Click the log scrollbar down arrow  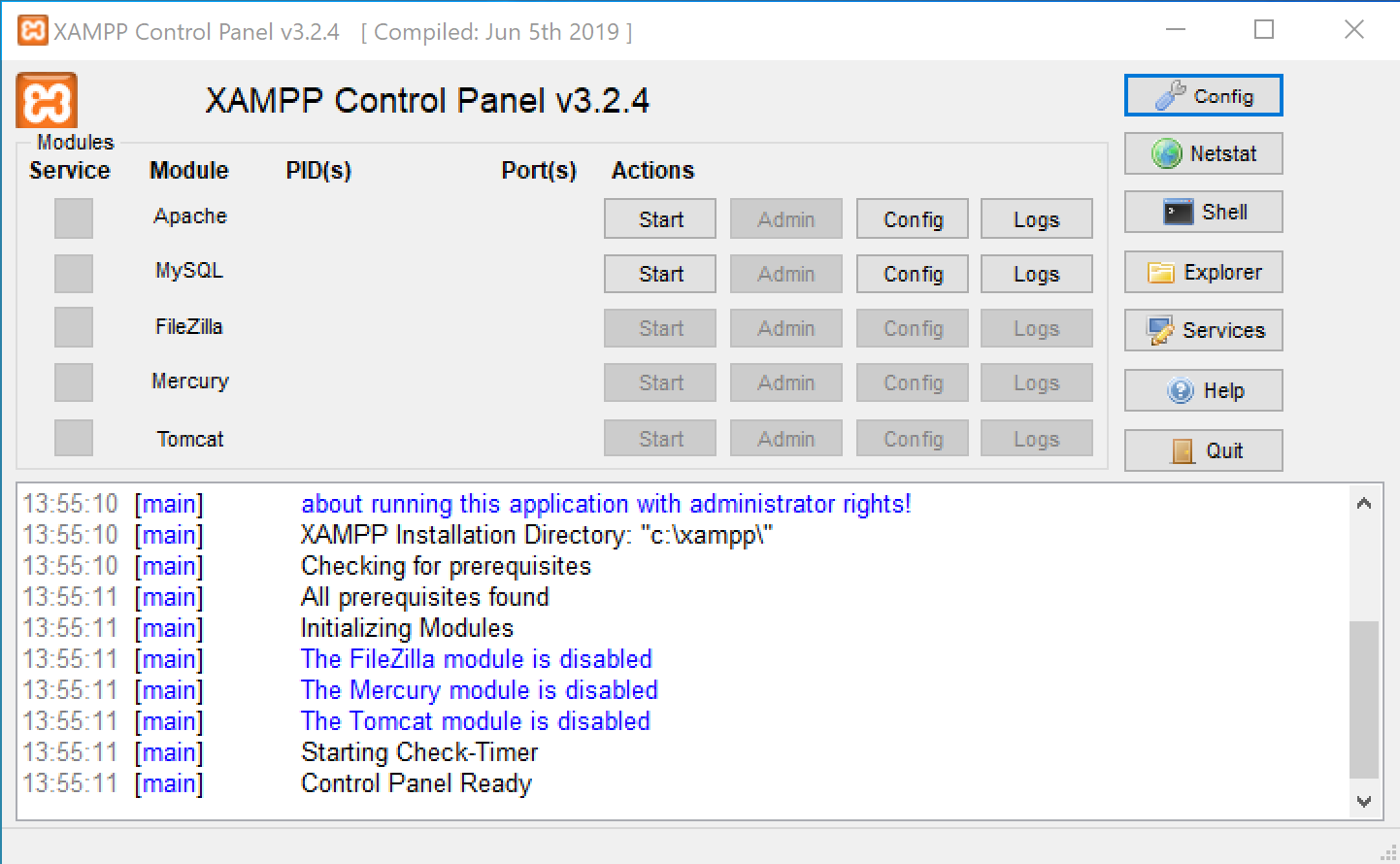pos(1364,802)
